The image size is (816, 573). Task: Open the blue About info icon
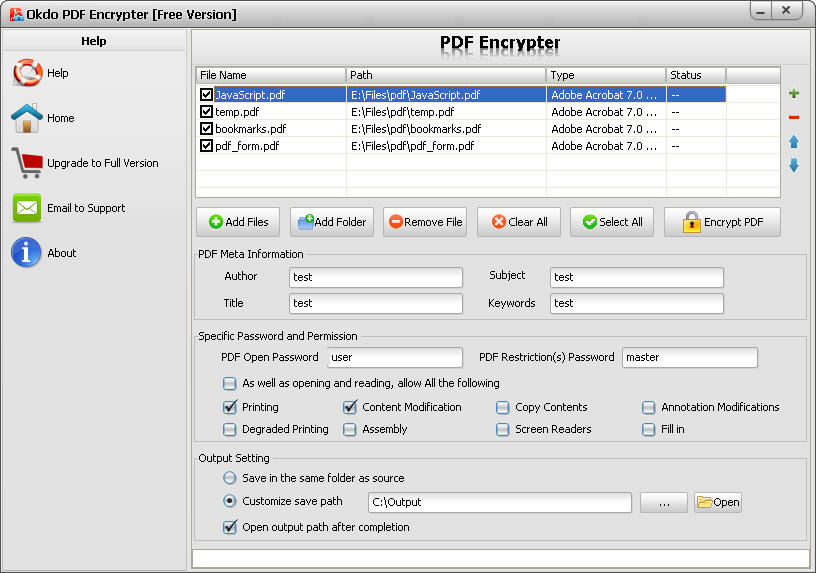(26, 252)
